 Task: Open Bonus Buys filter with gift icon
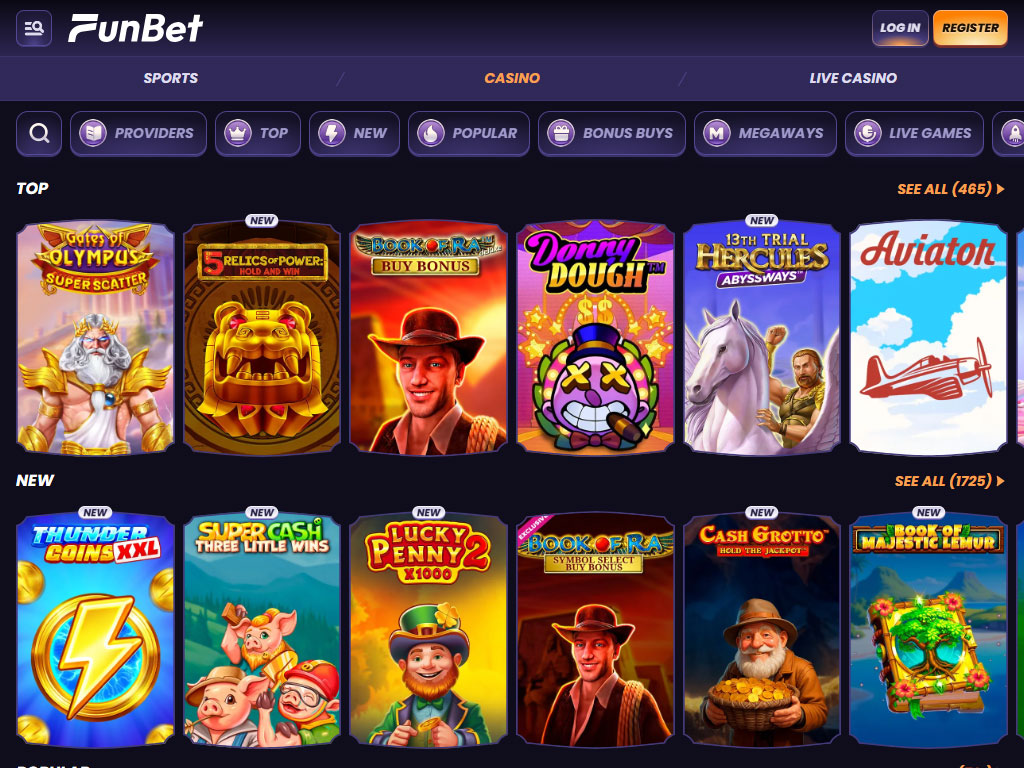pos(612,133)
